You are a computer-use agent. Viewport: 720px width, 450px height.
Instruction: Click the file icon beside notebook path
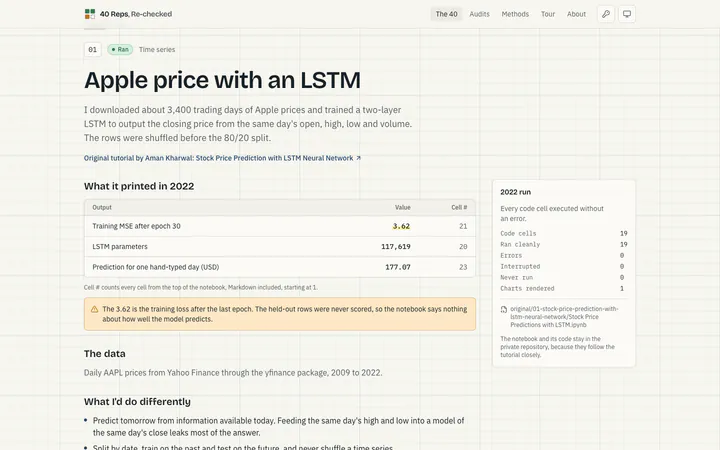504,309
